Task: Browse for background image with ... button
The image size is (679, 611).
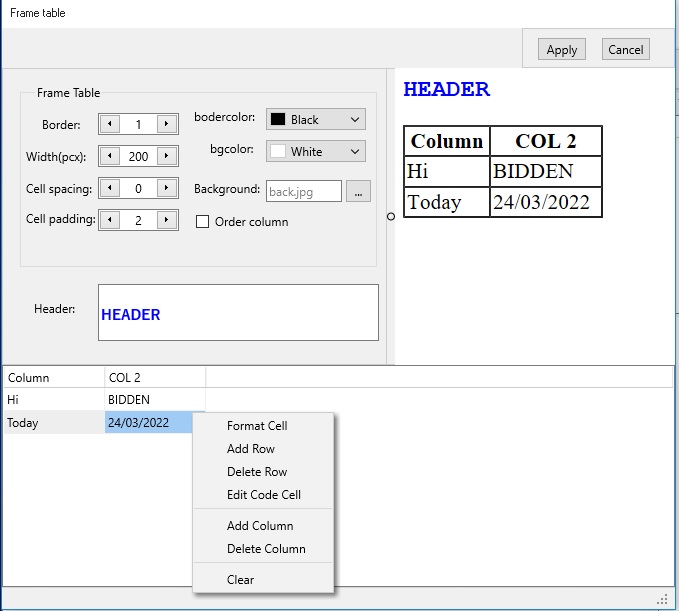Action: tap(358, 191)
